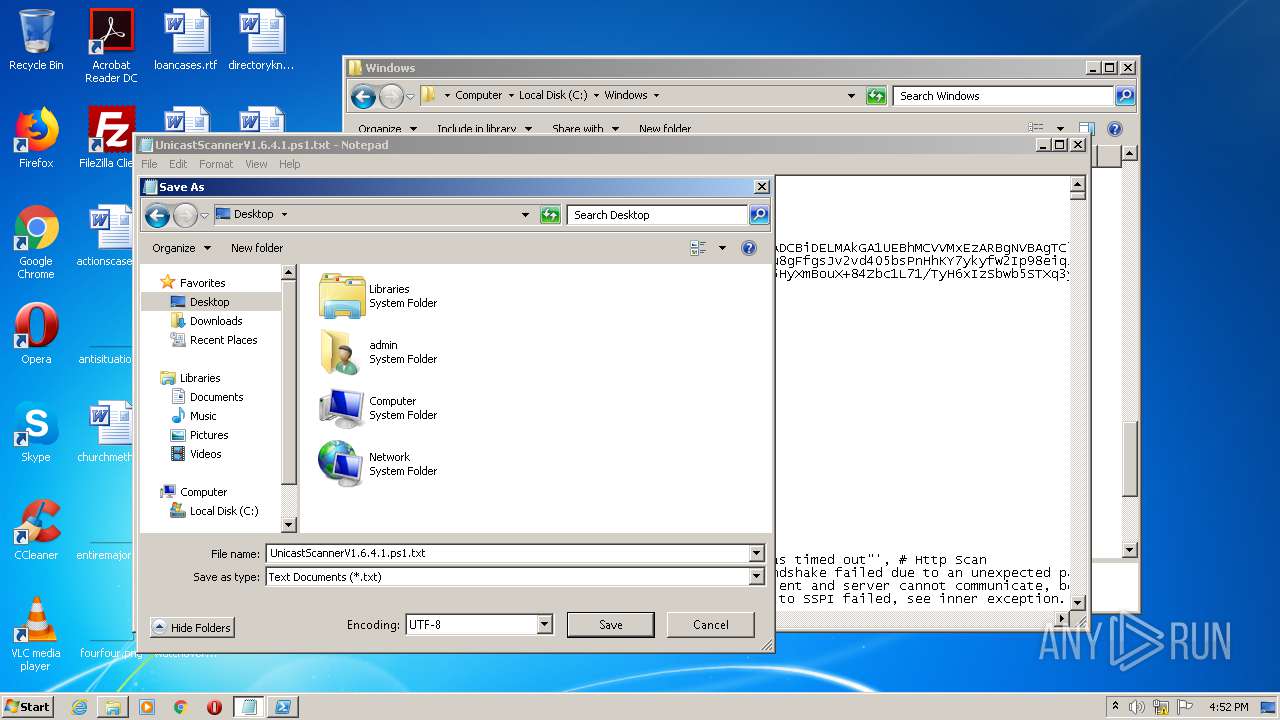Click the PowerShell icon on taskbar
The height and width of the screenshot is (720, 1280).
click(x=283, y=707)
